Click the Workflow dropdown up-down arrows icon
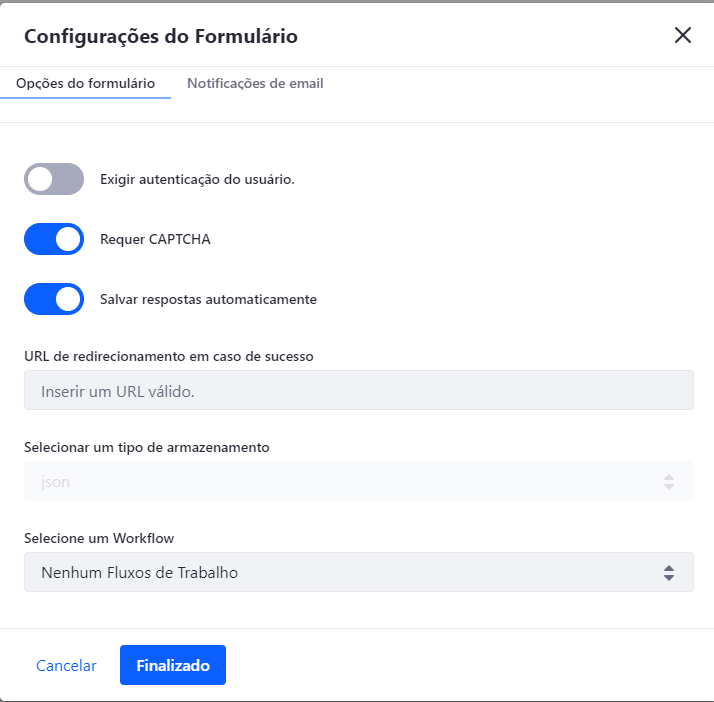Screen dimensions: 714x702 [x=668, y=573]
